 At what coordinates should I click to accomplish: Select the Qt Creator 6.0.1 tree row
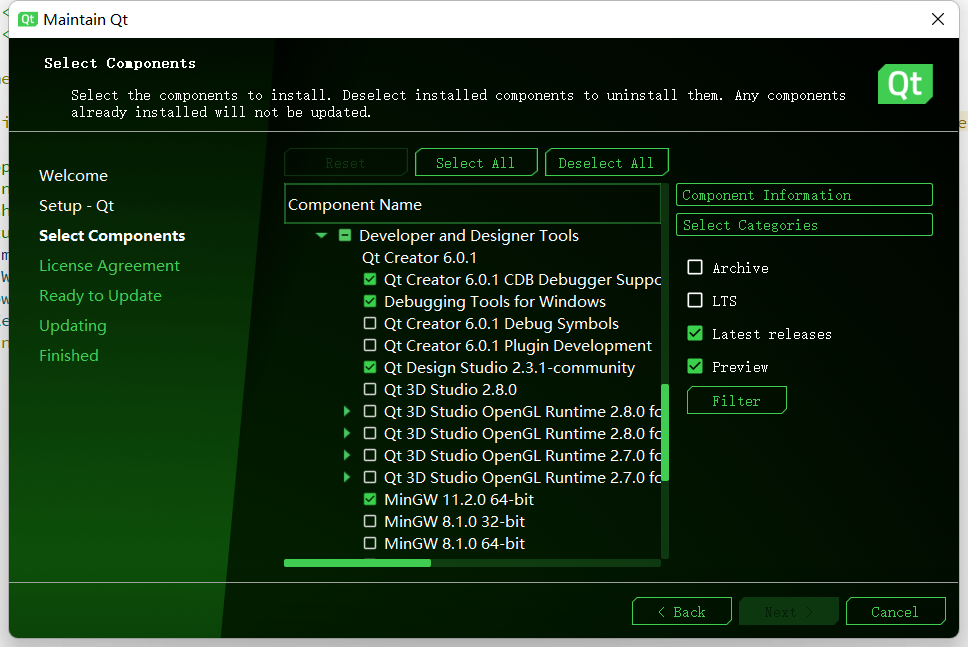(419, 257)
